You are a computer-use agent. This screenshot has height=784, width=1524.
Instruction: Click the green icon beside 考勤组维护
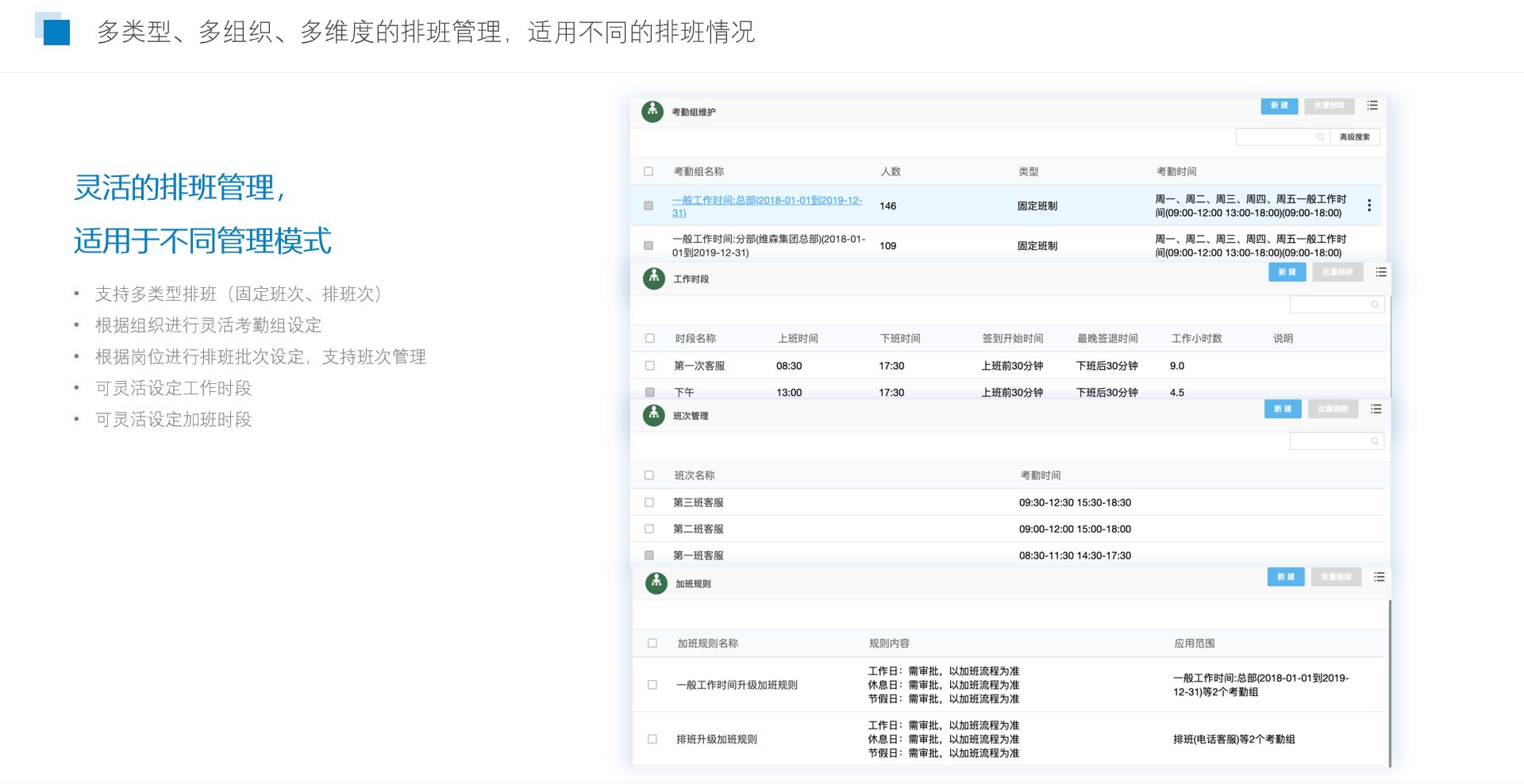(x=652, y=111)
